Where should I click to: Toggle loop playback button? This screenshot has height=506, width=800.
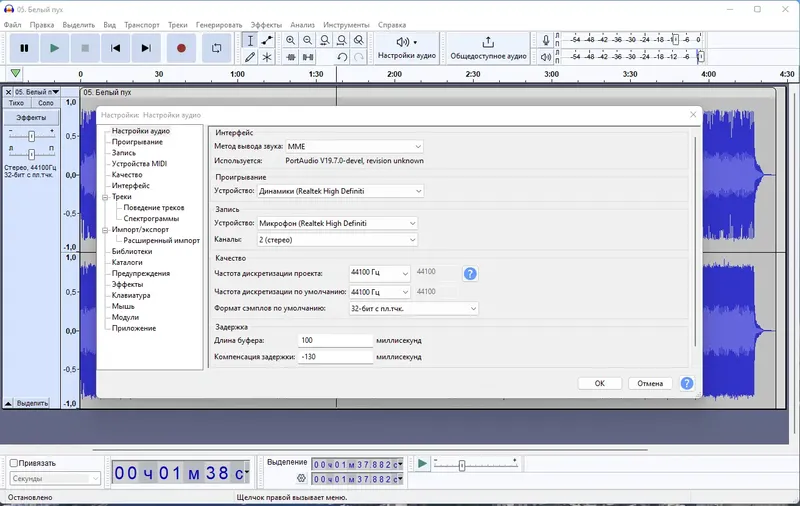click(217, 48)
